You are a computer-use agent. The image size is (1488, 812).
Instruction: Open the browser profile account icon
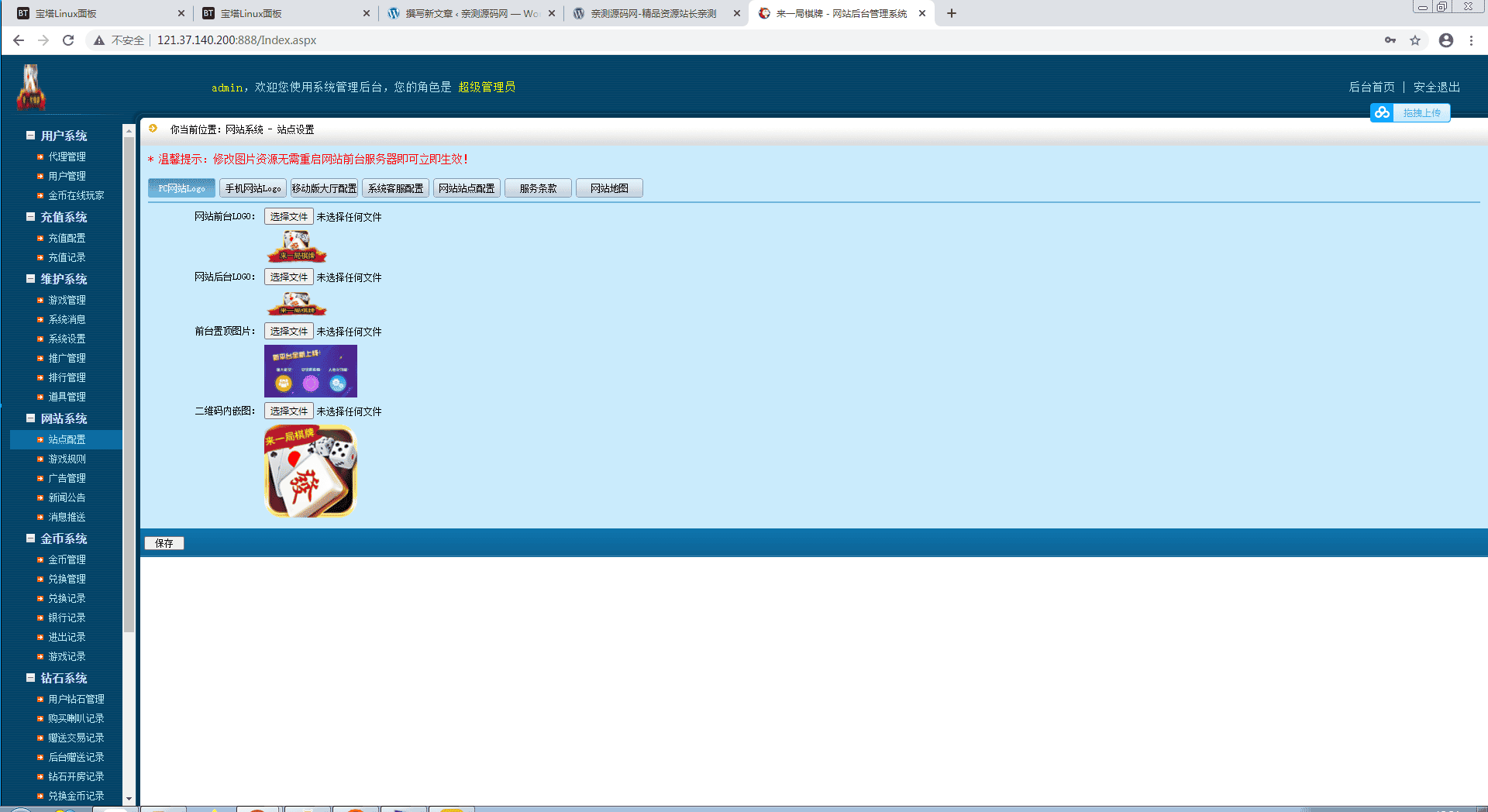(1445, 40)
